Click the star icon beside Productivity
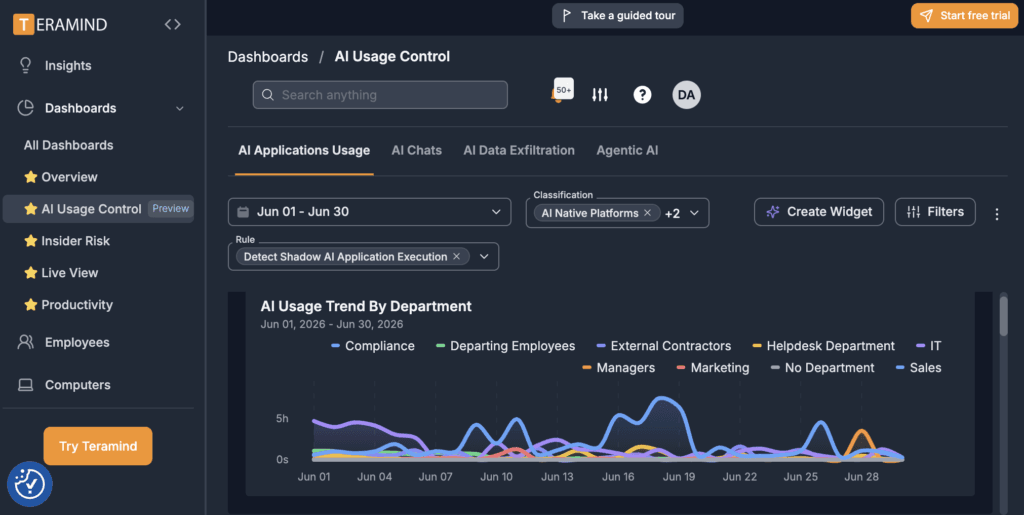This screenshot has height=515, width=1024. 31,305
